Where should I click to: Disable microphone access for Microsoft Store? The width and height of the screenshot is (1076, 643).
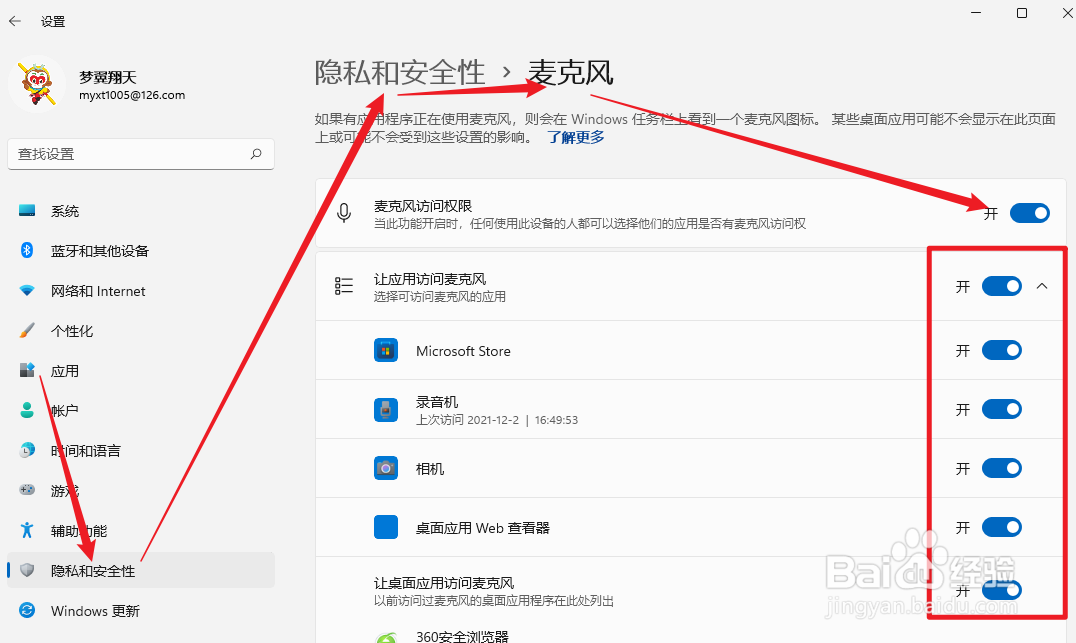coord(1001,350)
